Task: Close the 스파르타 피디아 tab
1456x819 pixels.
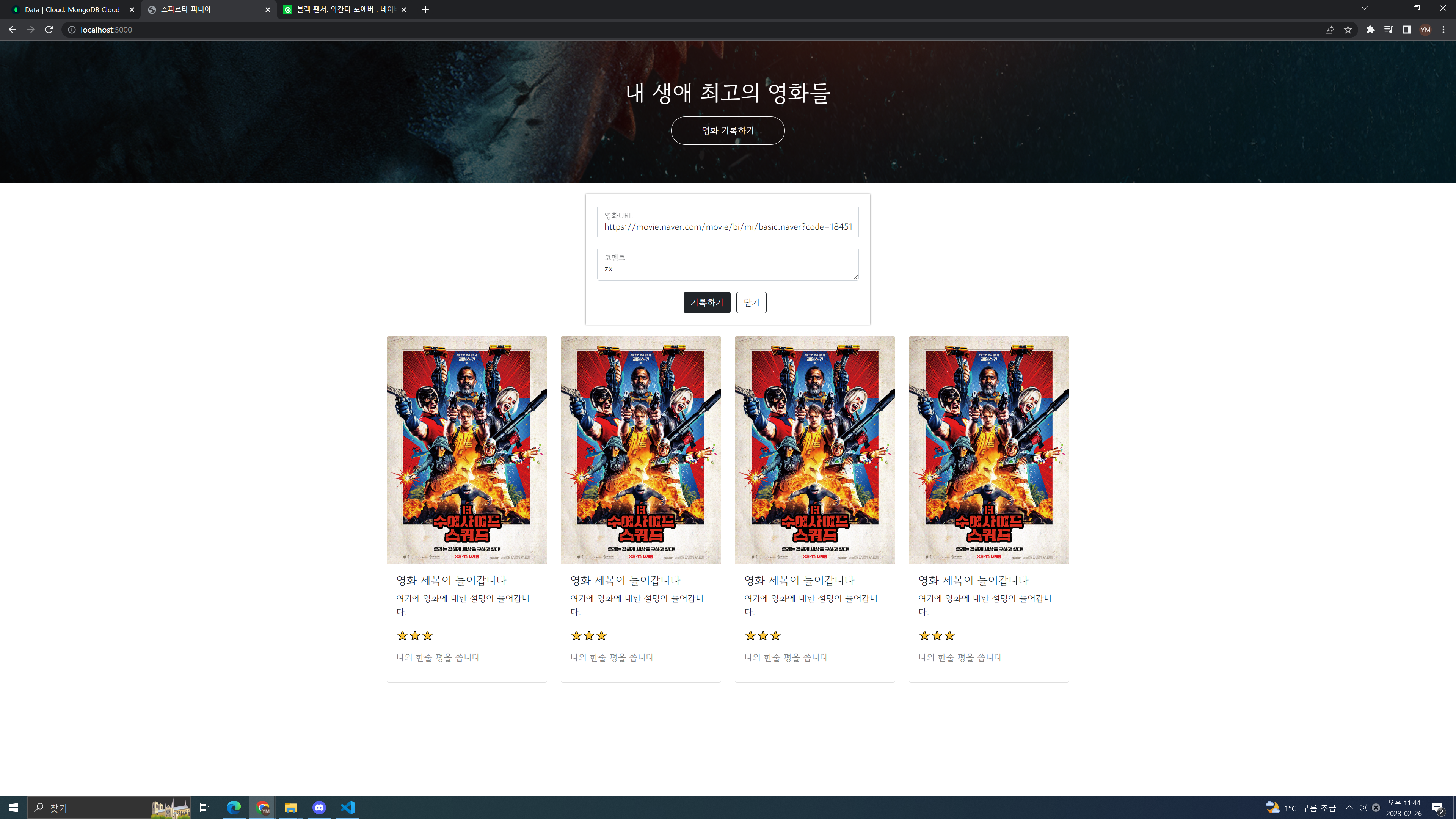Action: [x=268, y=9]
